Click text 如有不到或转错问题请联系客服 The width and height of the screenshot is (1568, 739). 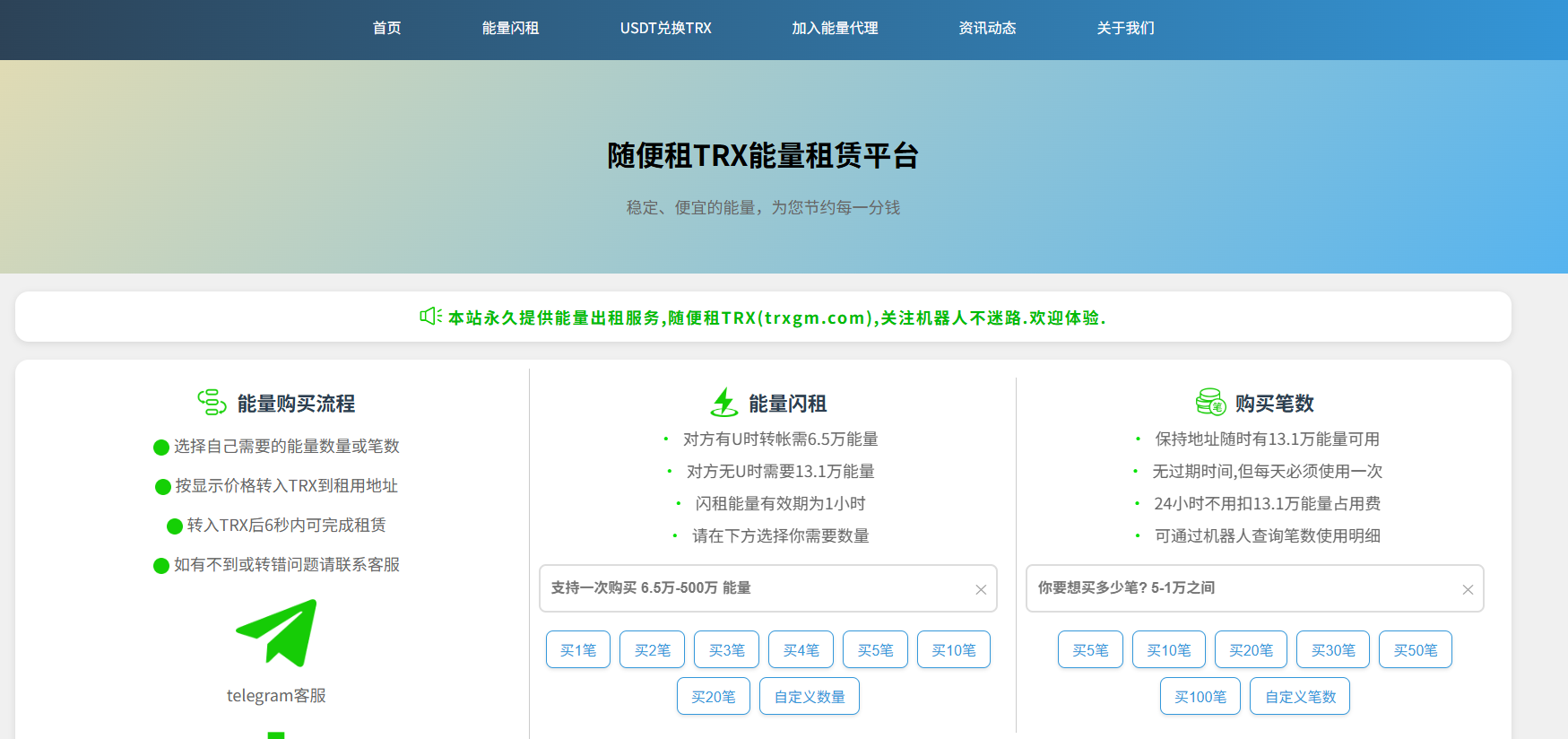(x=287, y=564)
